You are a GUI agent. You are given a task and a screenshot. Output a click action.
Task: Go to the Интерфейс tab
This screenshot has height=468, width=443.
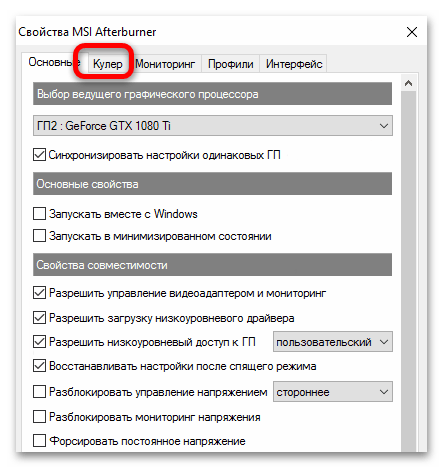[x=294, y=63]
